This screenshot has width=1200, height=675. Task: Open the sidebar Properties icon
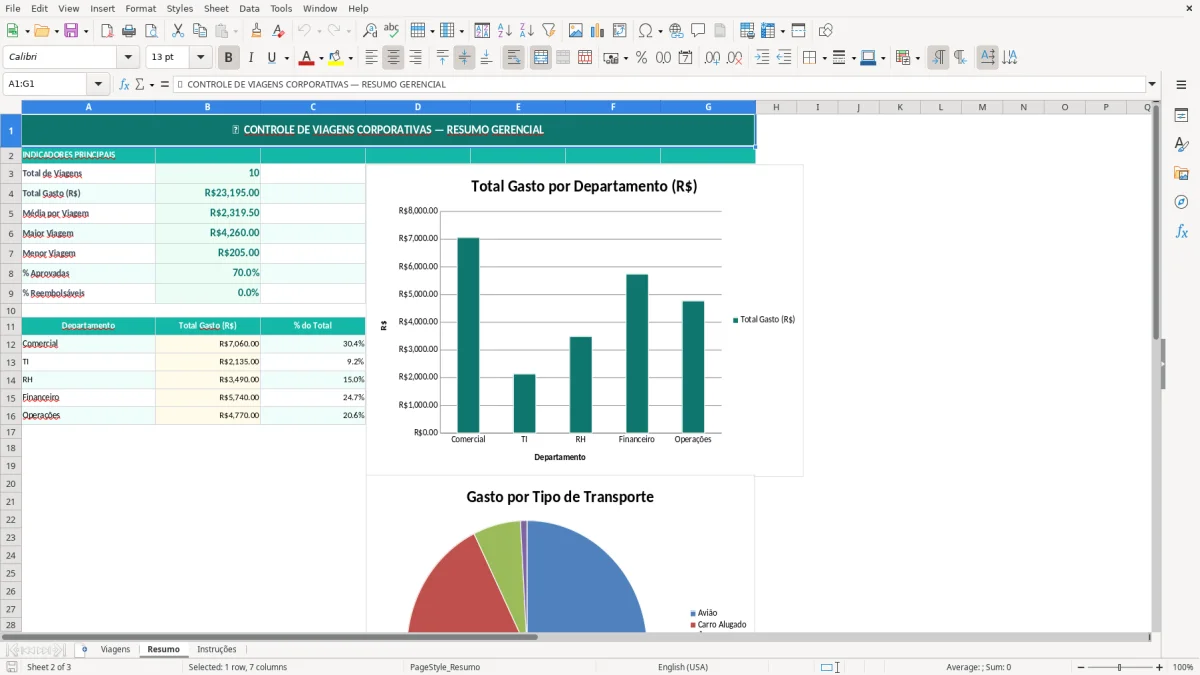(x=1181, y=116)
